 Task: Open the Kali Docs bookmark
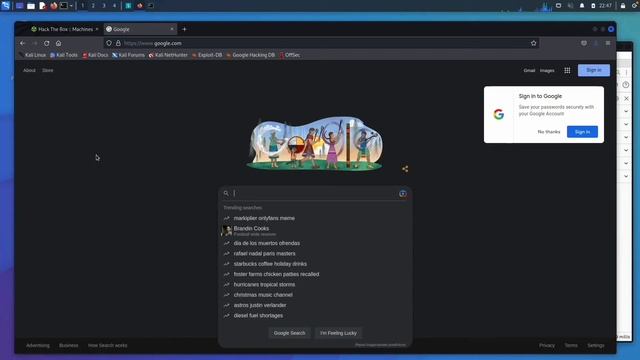pyautogui.click(x=95, y=55)
